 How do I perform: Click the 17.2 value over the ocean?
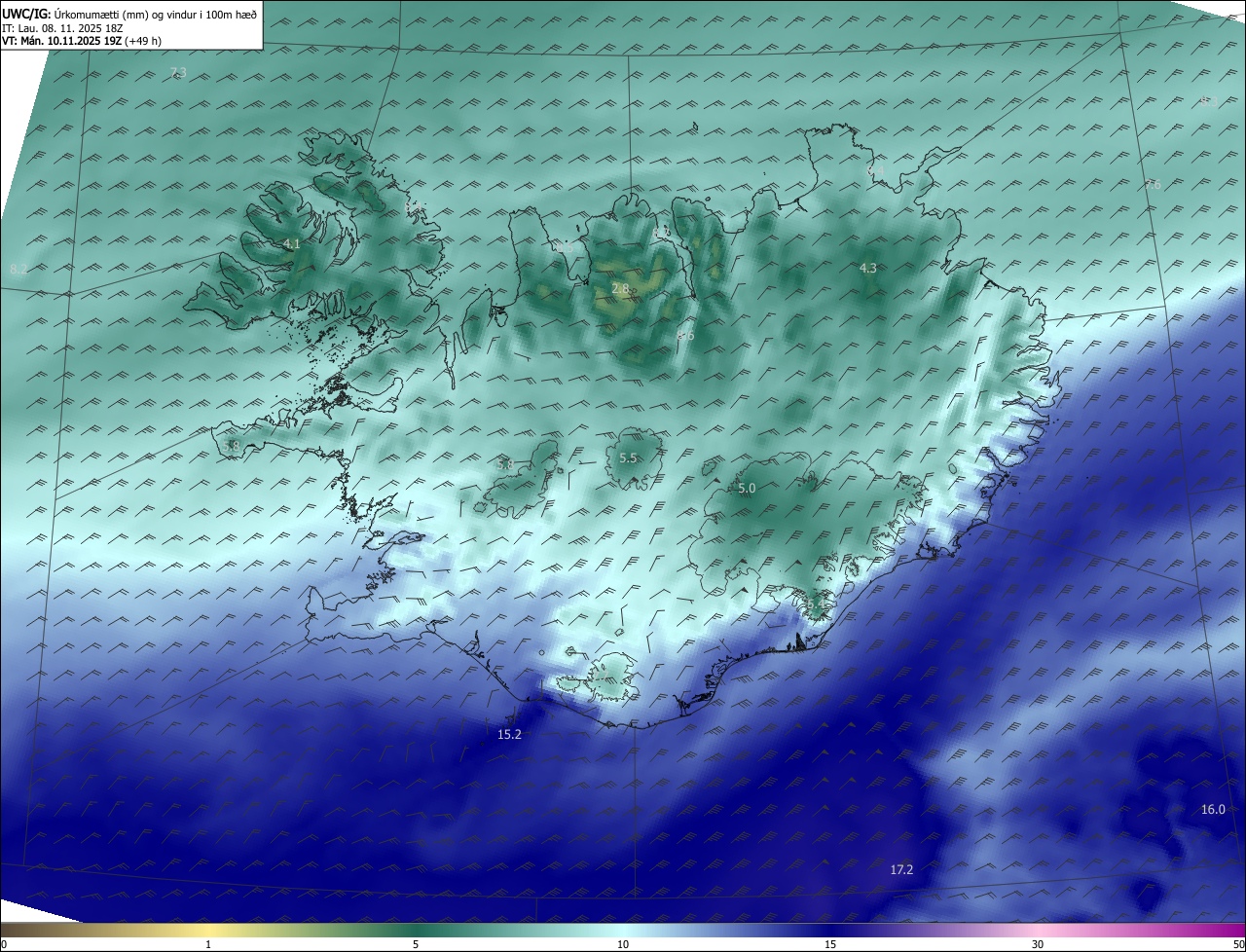(x=901, y=869)
